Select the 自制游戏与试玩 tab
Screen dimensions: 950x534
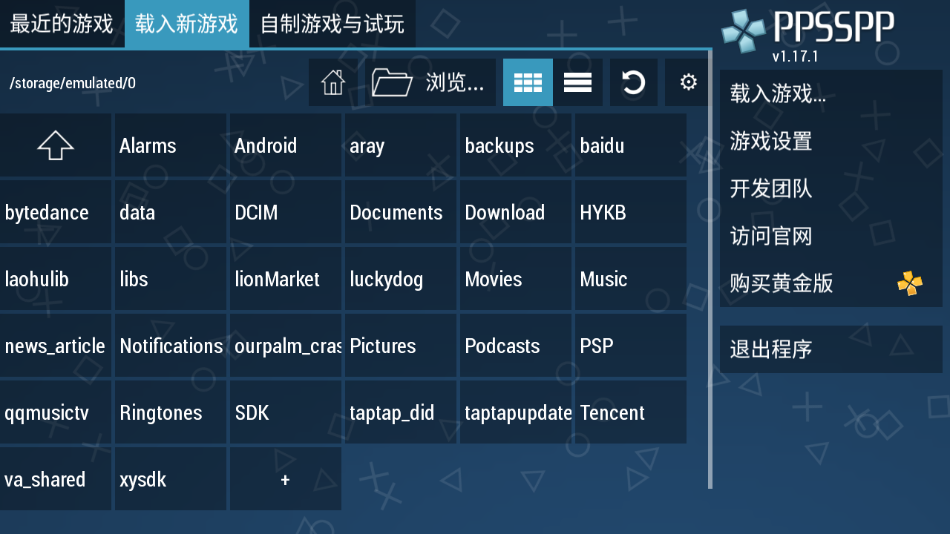point(332,24)
